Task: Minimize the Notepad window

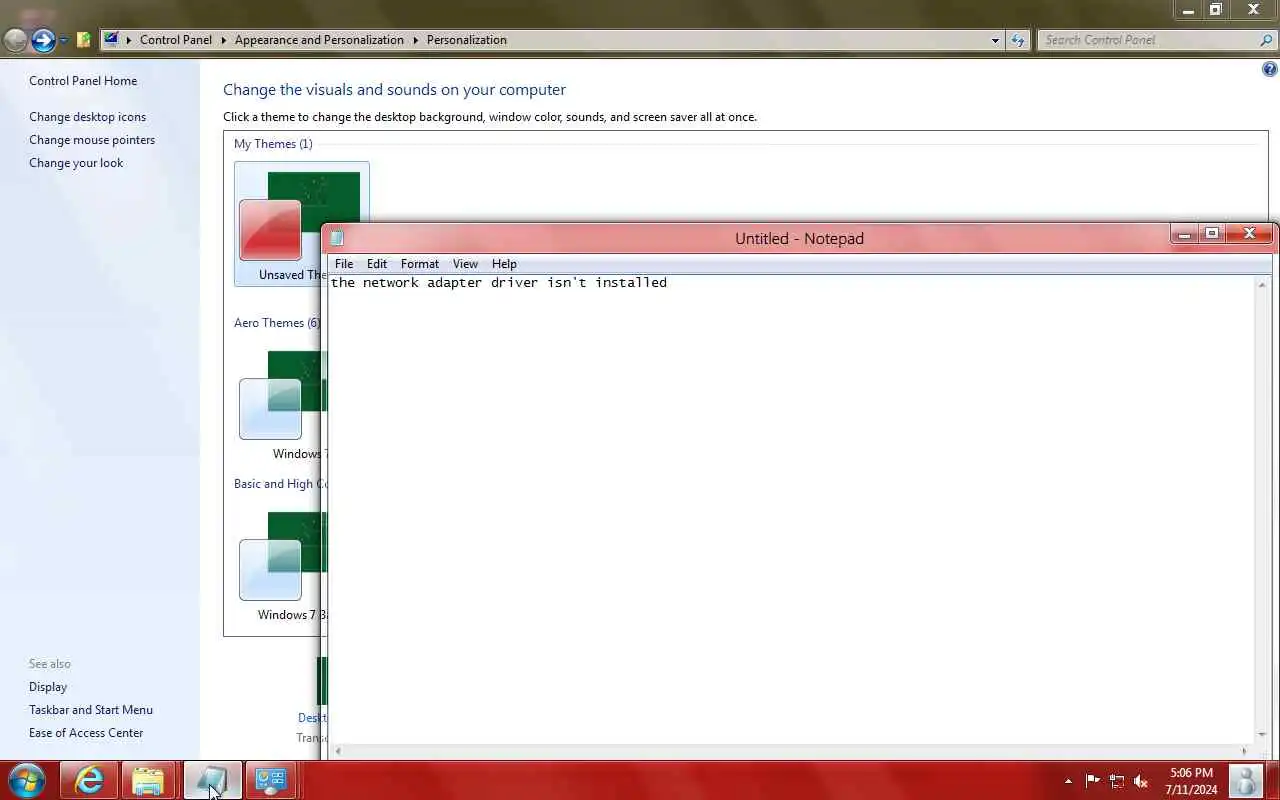Action: (1184, 234)
